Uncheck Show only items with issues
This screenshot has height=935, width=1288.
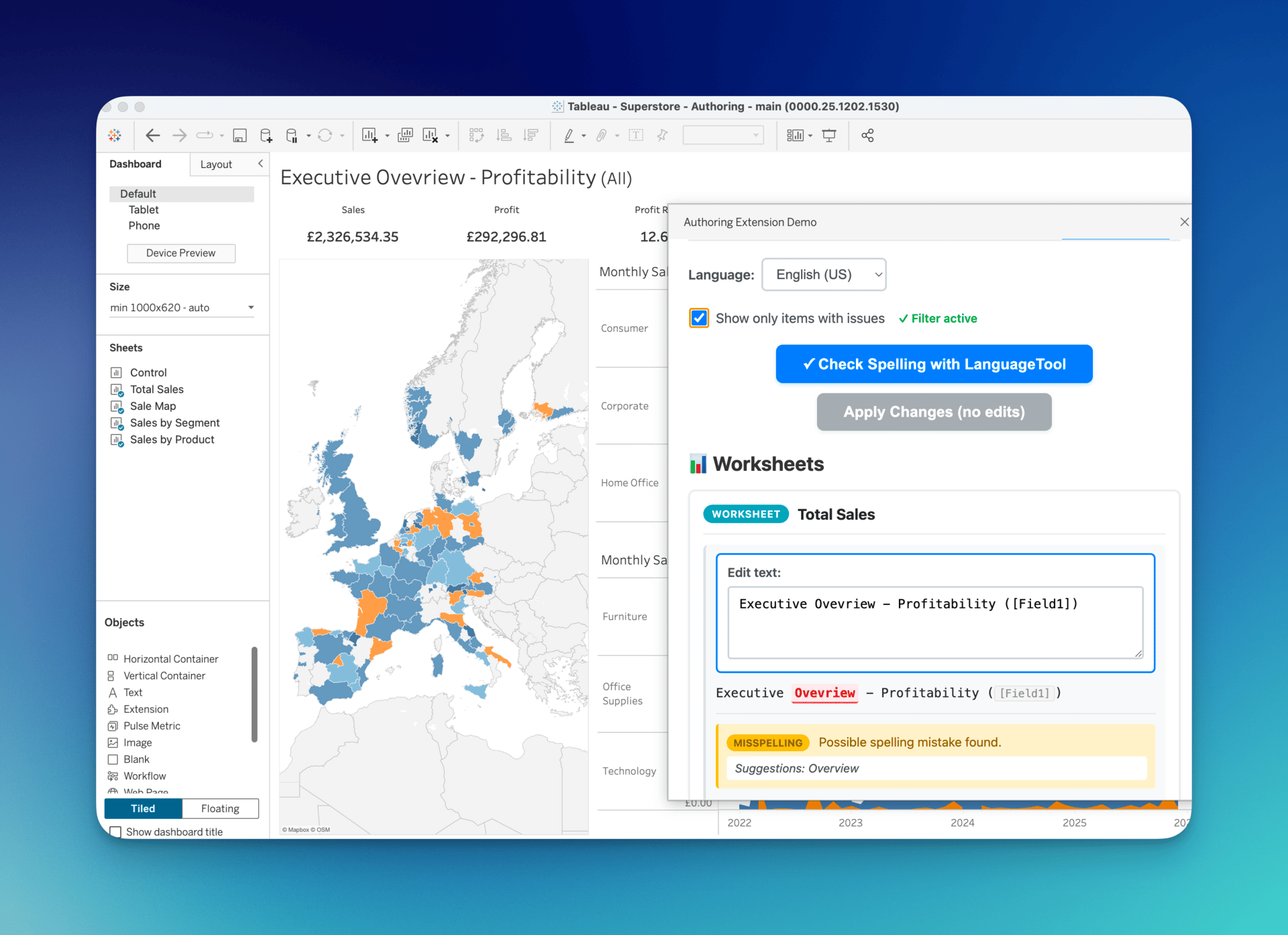699,318
